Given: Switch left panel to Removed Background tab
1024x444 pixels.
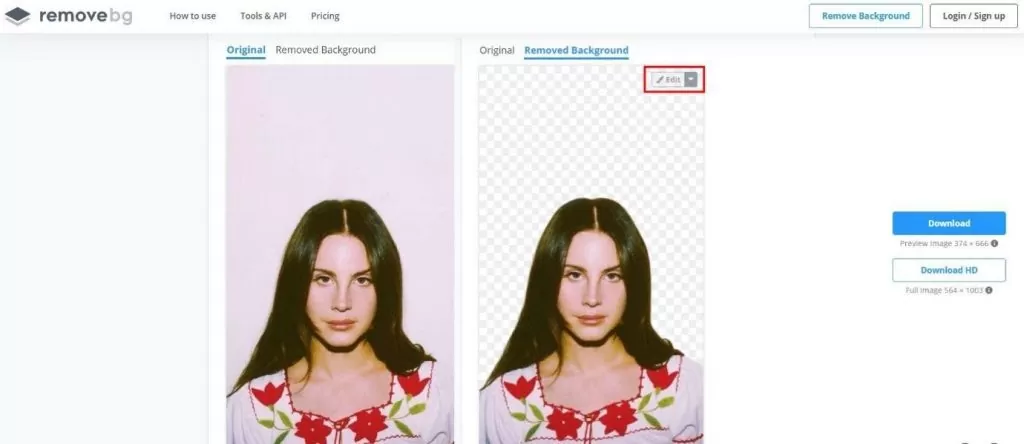Looking at the screenshot, I should click(x=325, y=50).
